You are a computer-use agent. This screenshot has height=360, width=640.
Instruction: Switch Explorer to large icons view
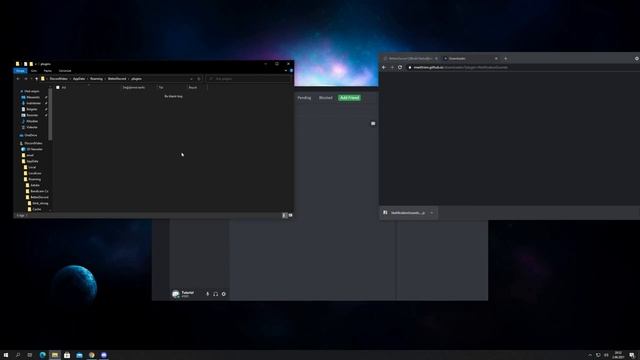[290, 215]
